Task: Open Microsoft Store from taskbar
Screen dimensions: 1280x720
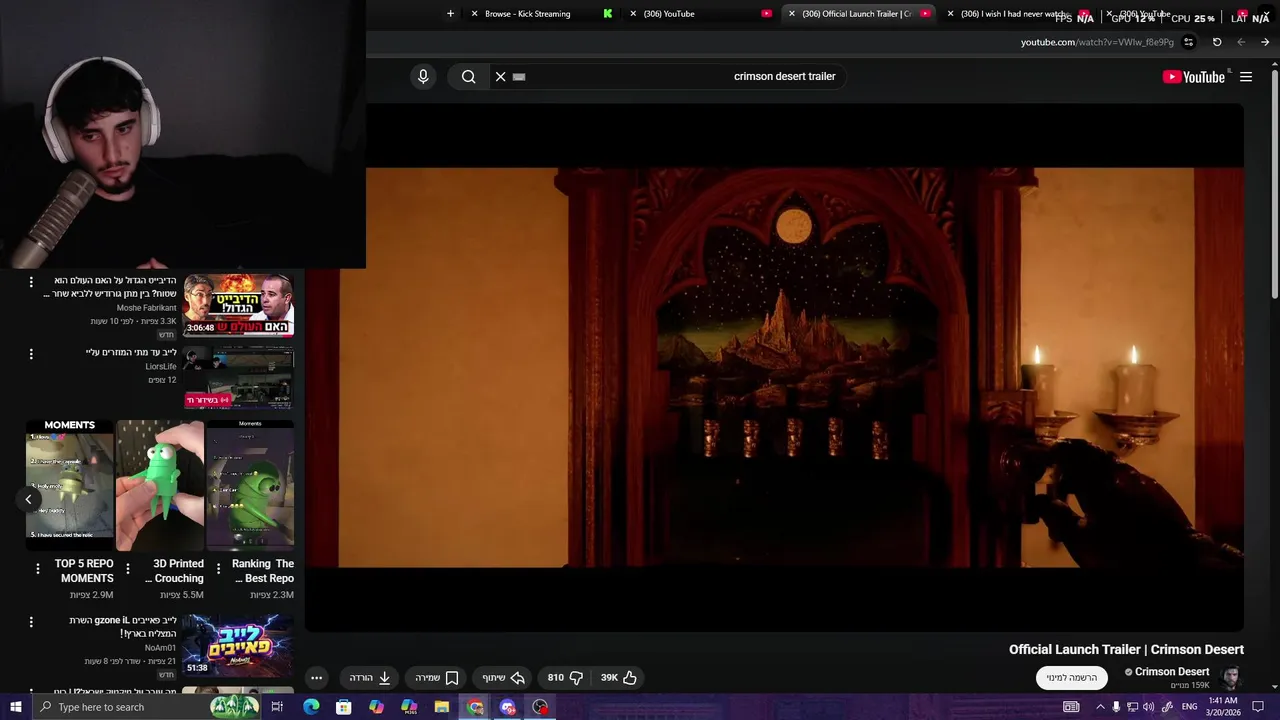Action: click(x=343, y=707)
